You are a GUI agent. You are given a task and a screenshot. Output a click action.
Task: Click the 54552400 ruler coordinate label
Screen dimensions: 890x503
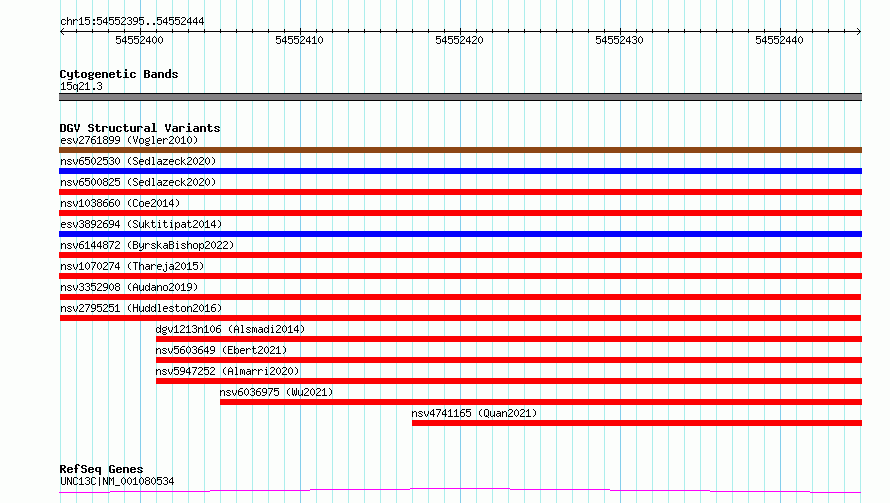point(139,40)
